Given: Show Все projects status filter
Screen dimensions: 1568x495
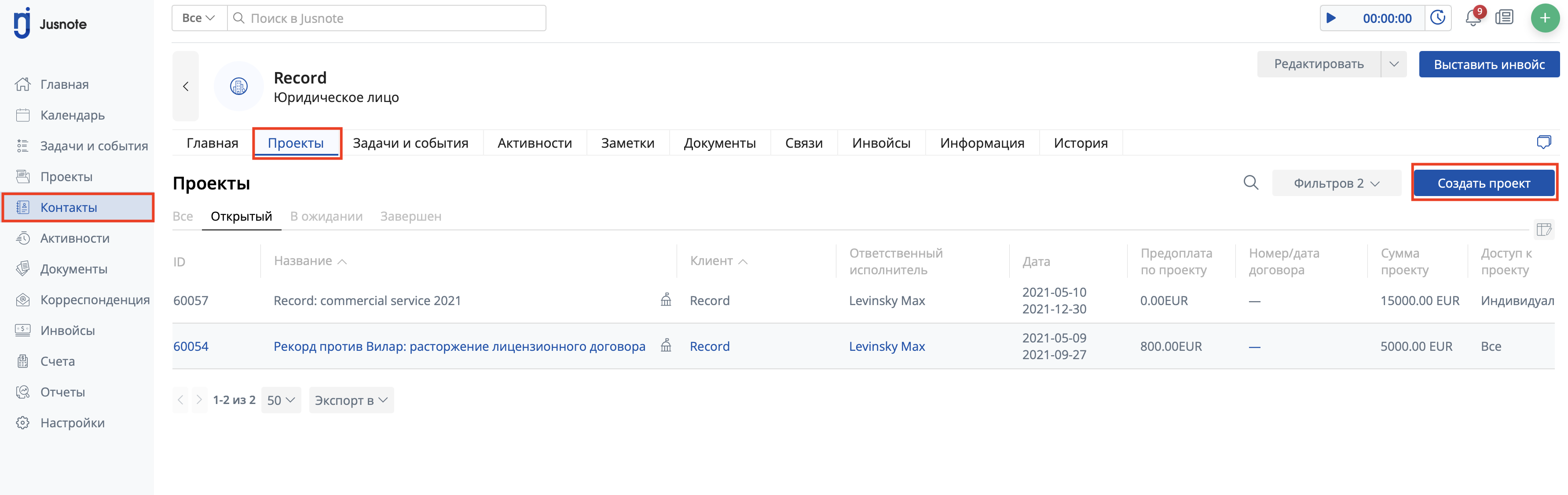Looking at the screenshot, I should click(183, 216).
